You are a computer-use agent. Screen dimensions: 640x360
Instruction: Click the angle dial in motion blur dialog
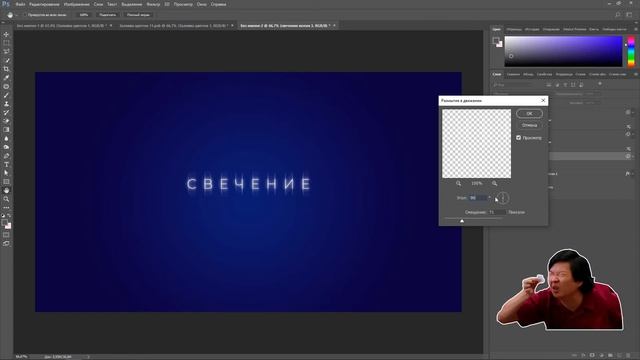click(503, 198)
